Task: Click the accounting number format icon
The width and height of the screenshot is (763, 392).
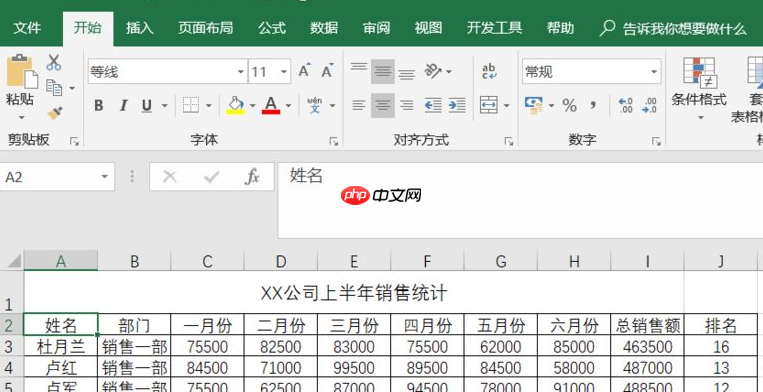Action: [x=534, y=105]
